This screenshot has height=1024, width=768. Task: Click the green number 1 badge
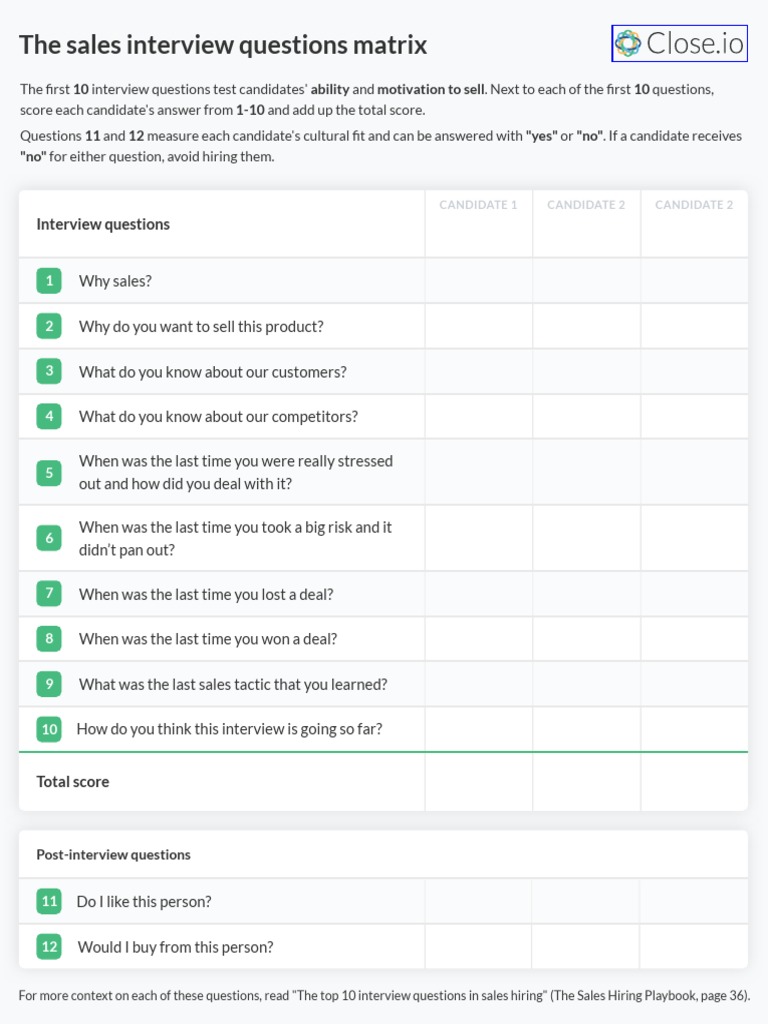point(49,280)
